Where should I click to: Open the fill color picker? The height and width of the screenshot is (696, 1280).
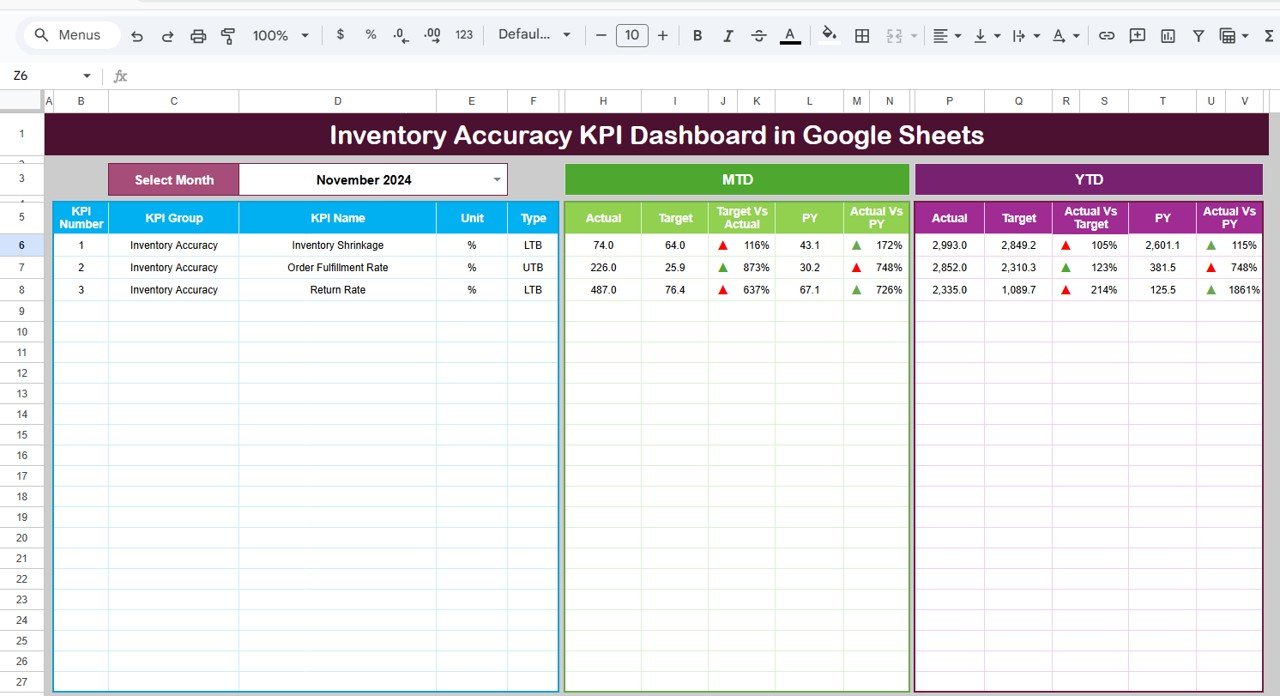coord(829,35)
